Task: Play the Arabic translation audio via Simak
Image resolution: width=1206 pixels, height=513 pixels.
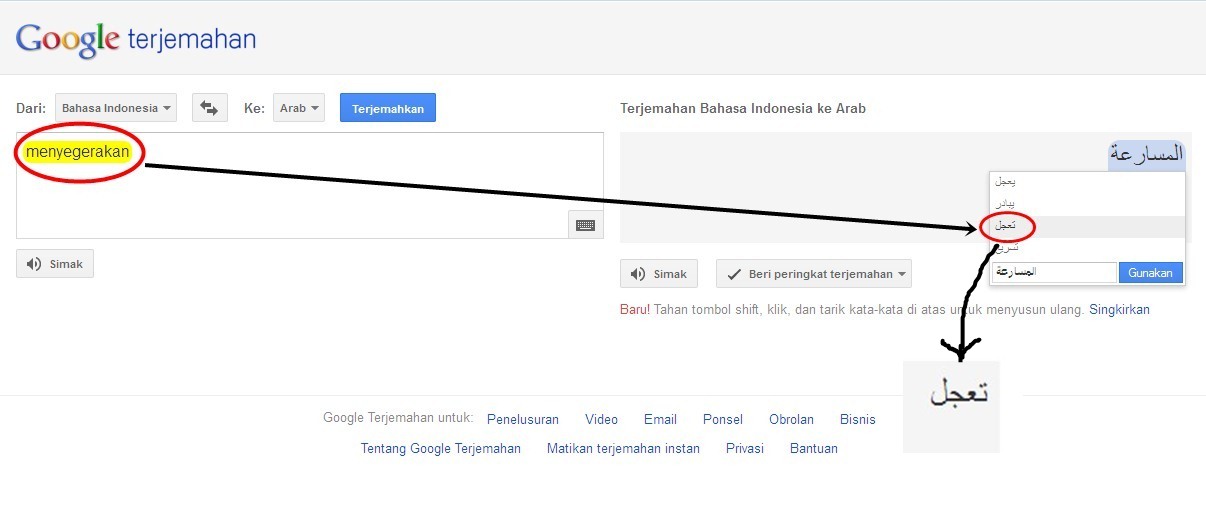Action: [659, 274]
